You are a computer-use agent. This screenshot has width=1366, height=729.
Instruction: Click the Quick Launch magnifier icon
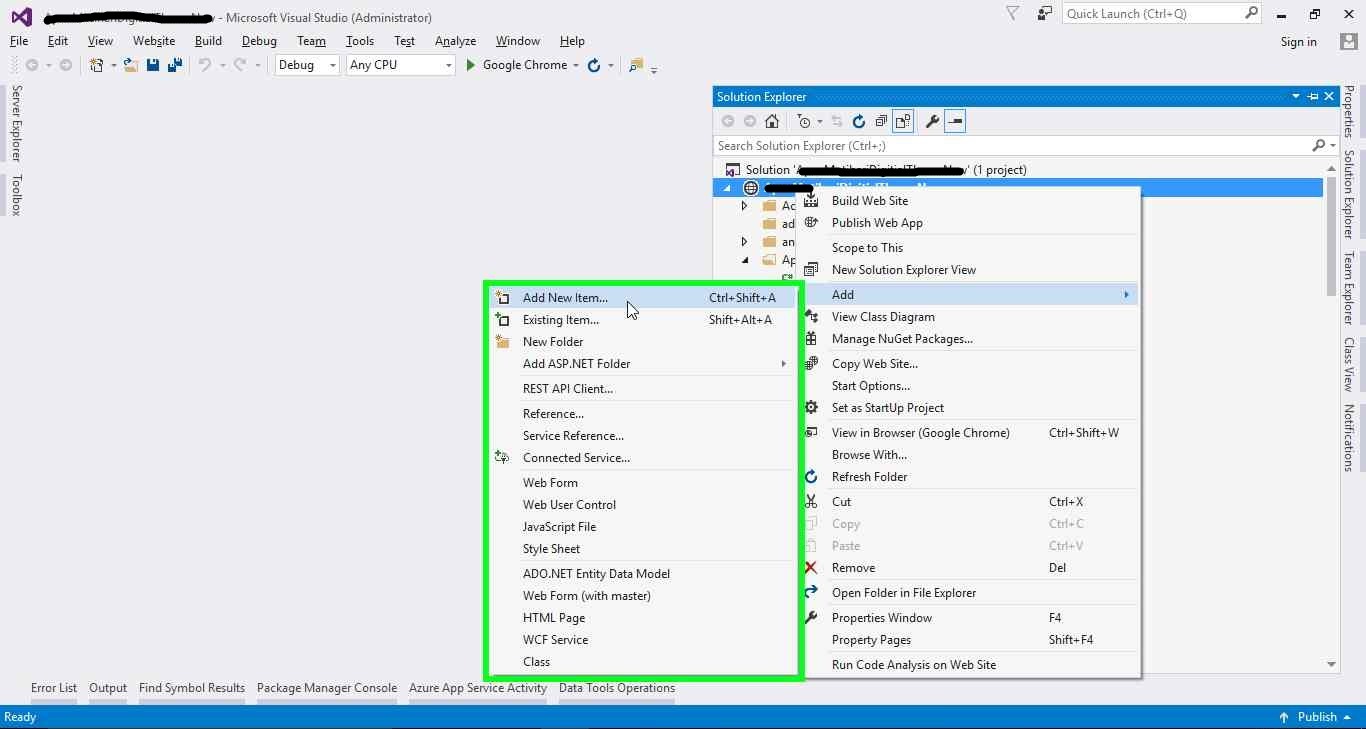coord(1251,13)
